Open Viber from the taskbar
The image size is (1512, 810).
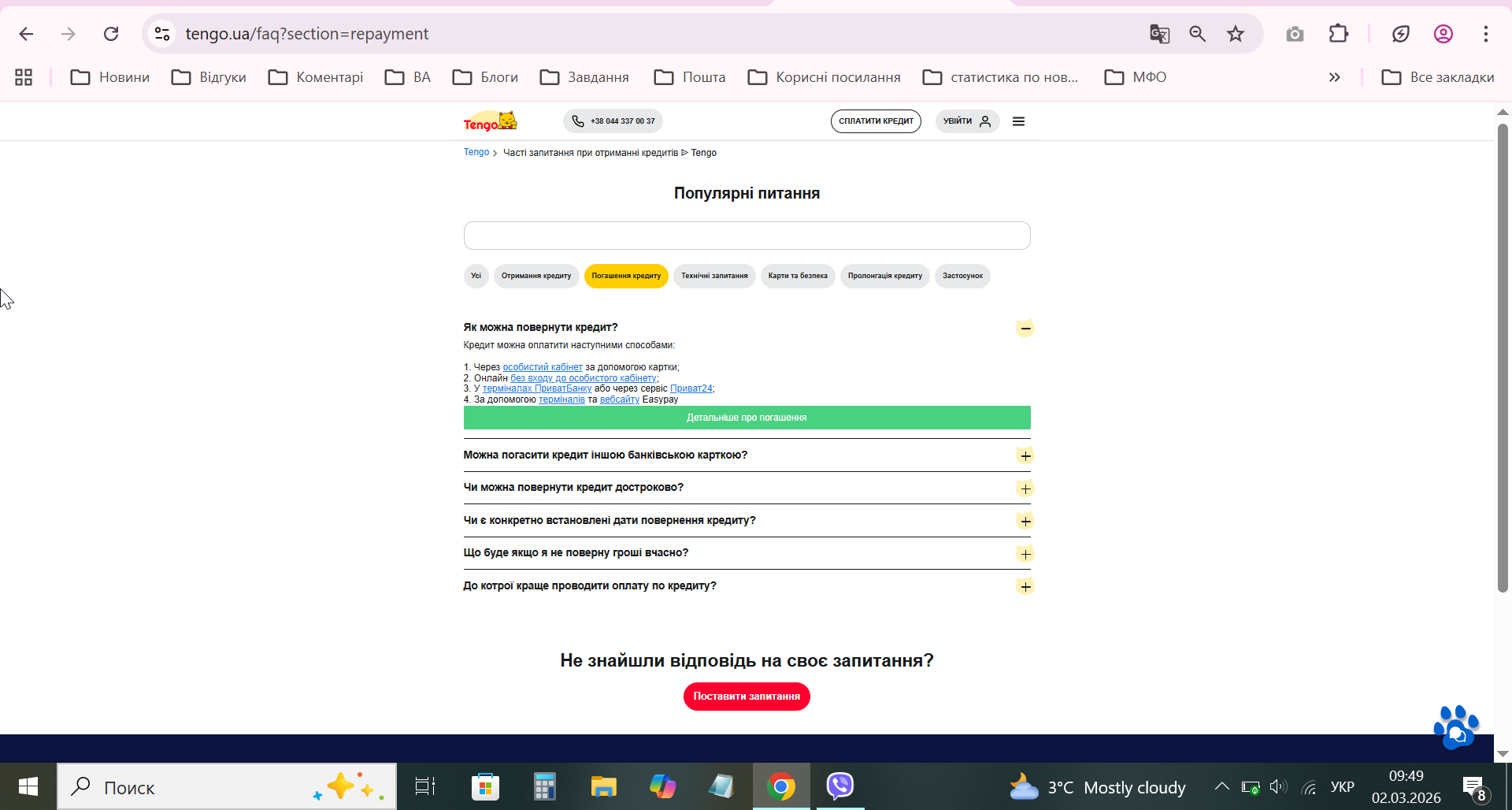coord(840,786)
